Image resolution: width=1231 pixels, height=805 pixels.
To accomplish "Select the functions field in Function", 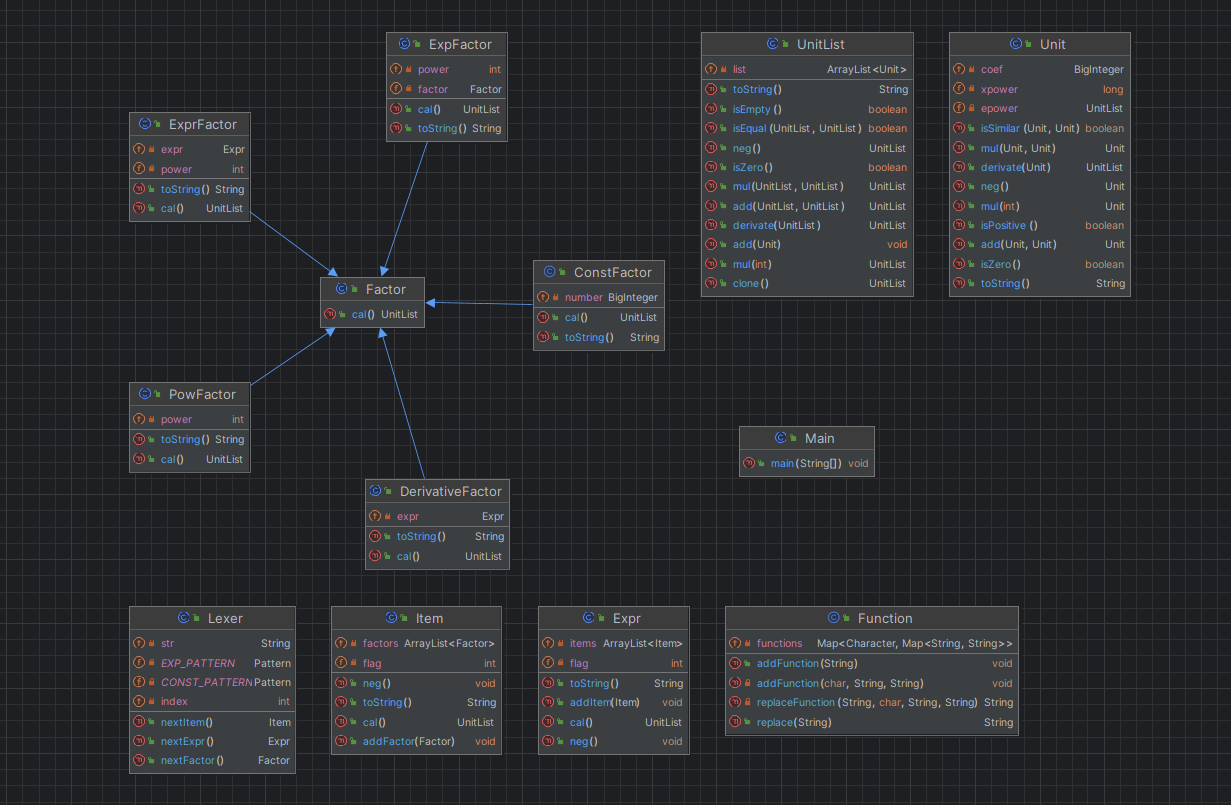I will (x=872, y=643).
